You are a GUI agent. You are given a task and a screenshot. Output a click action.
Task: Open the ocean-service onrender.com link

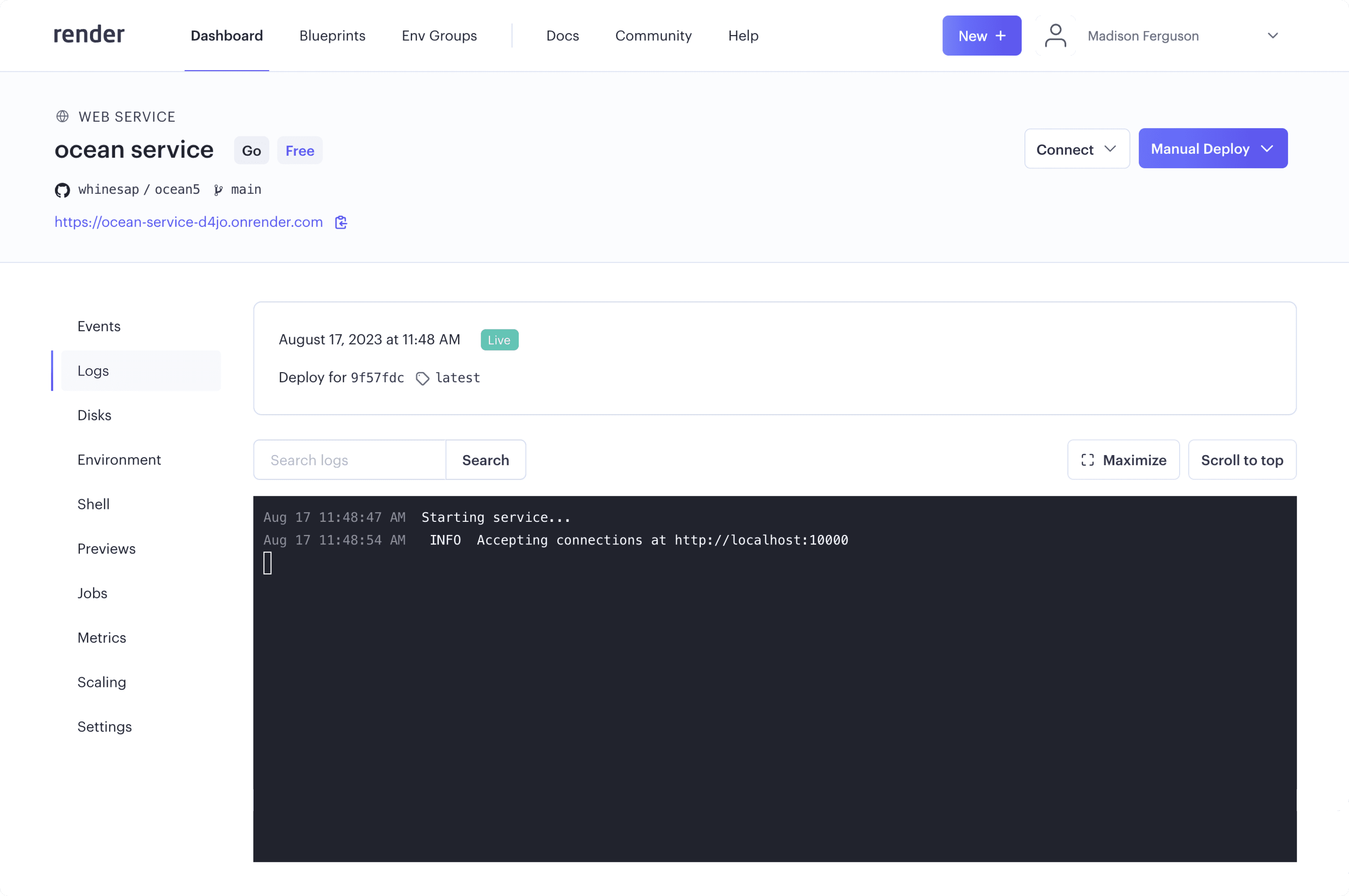(x=188, y=222)
